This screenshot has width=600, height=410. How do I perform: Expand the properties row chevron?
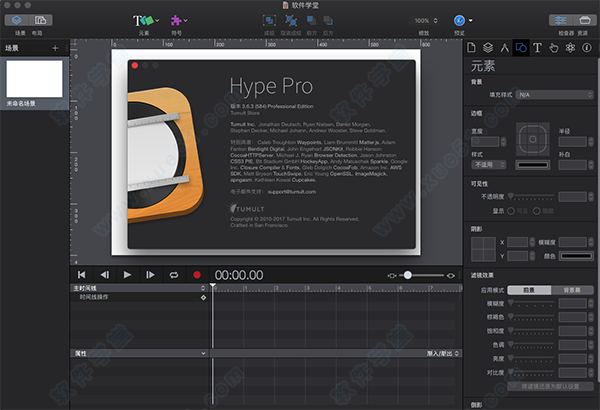point(203,353)
